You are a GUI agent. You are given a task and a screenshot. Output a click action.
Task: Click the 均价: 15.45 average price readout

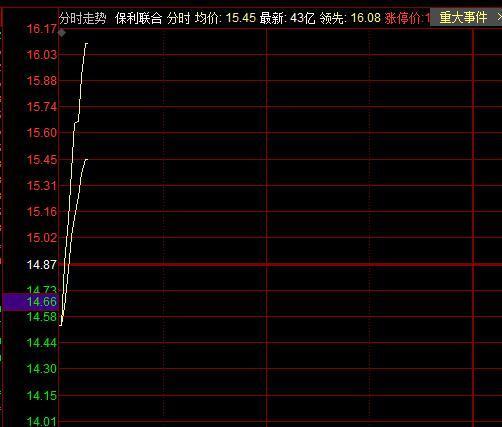point(225,18)
